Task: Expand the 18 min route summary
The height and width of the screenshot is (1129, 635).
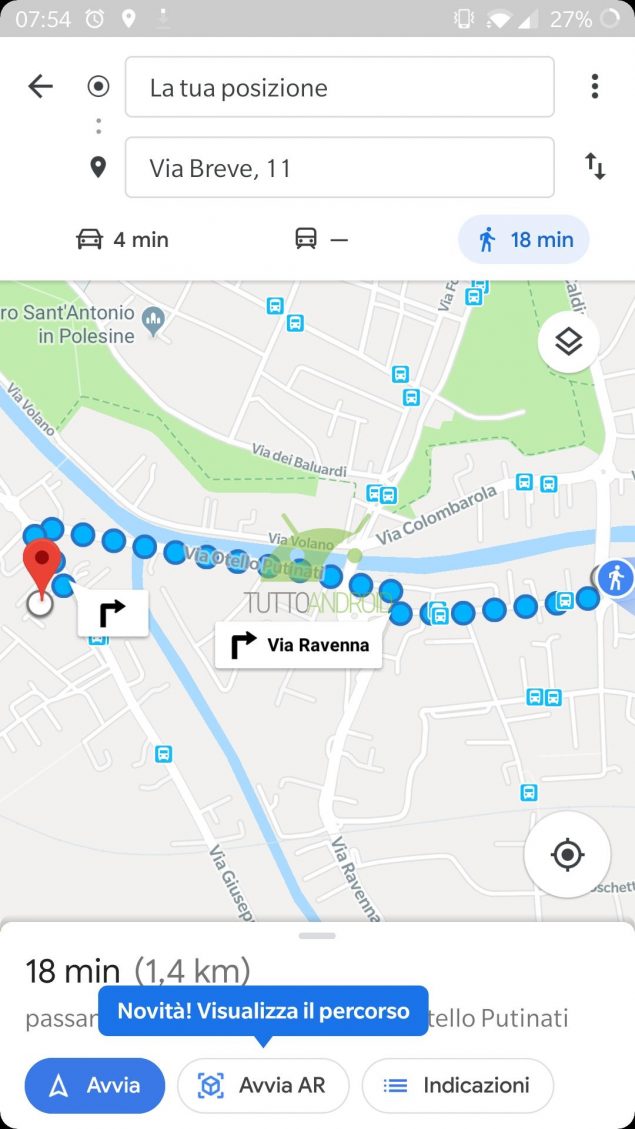Action: pyautogui.click(x=138, y=971)
